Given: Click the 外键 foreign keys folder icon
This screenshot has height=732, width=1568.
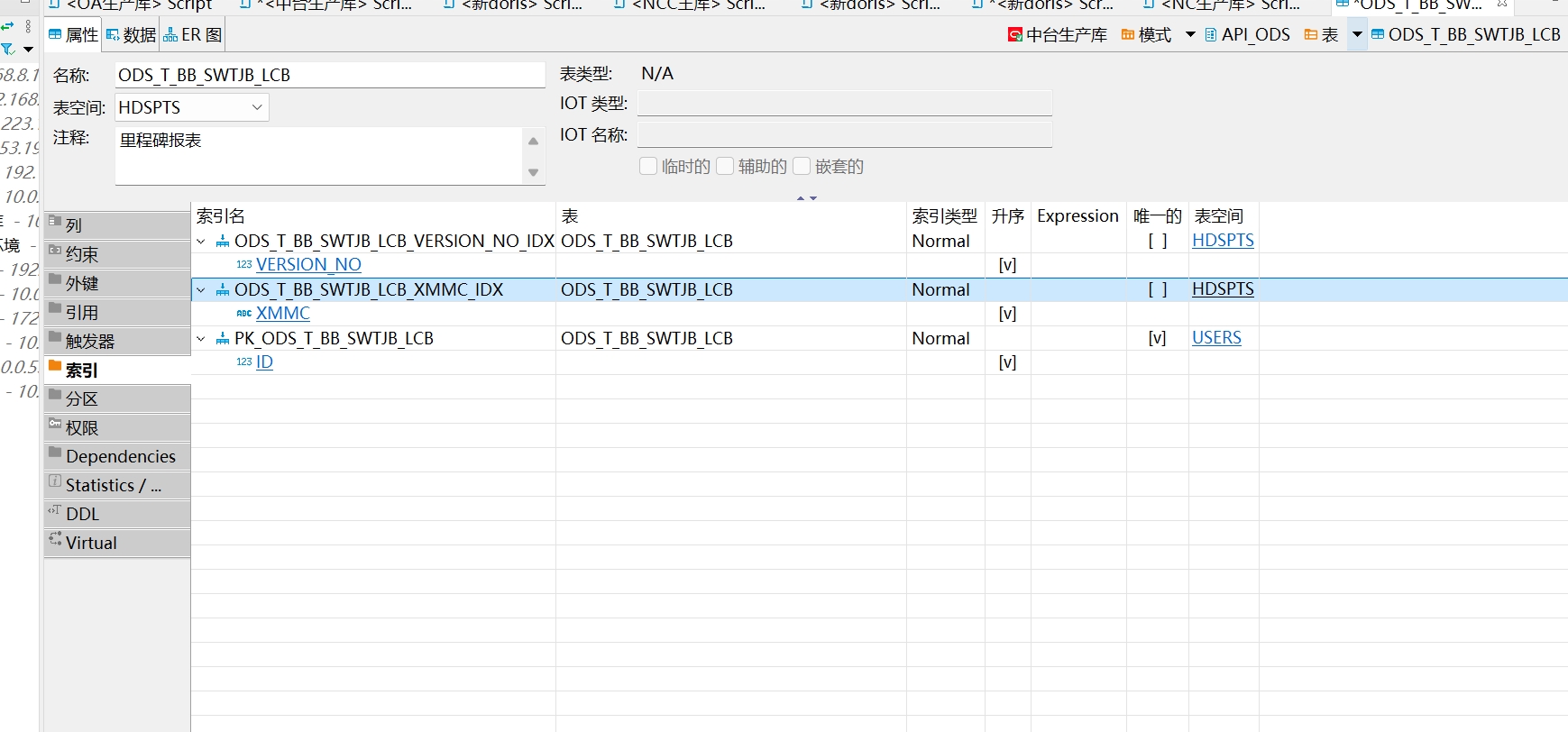Looking at the screenshot, I should point(55,279).
